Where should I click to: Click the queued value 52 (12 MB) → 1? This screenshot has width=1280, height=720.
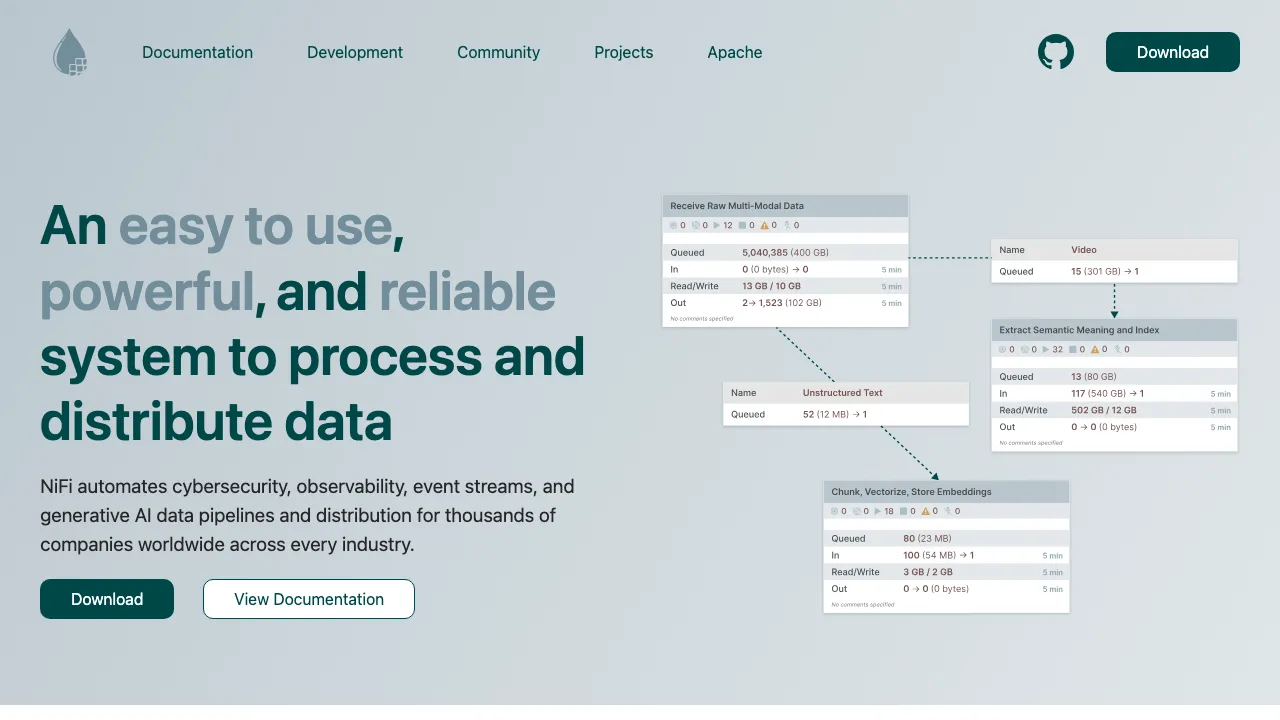click(835, 414)
